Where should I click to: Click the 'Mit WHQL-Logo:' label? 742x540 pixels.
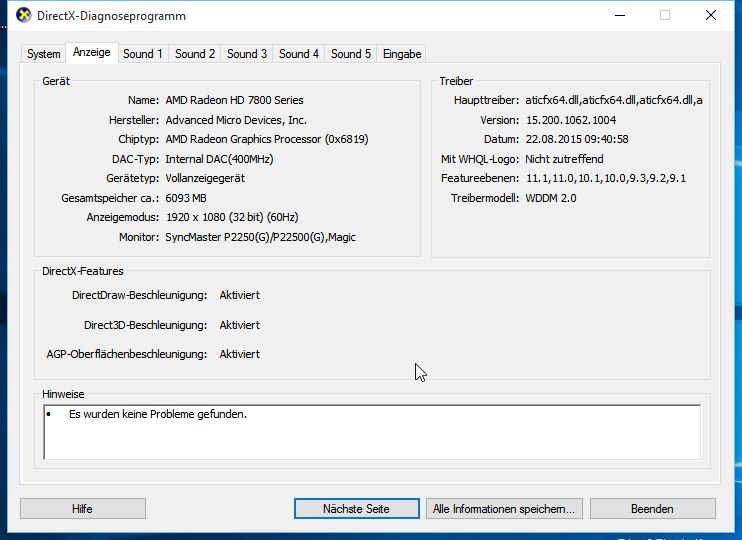480,159
